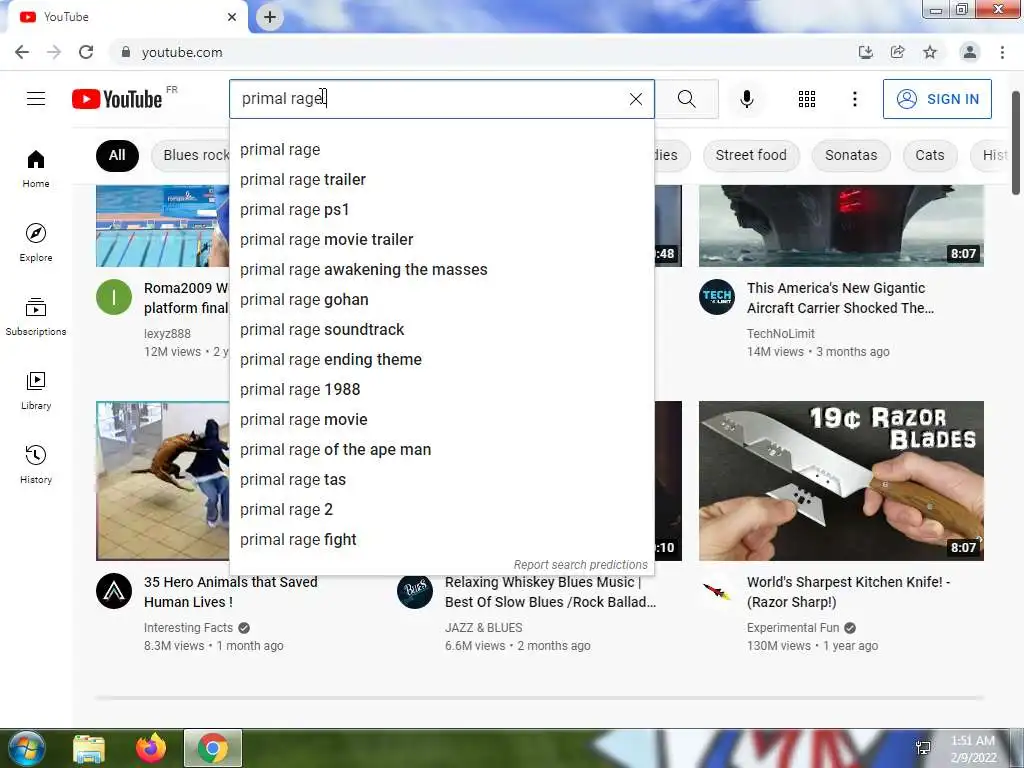Choose suggestion 'primal rage trailer'

coord(442,180)
